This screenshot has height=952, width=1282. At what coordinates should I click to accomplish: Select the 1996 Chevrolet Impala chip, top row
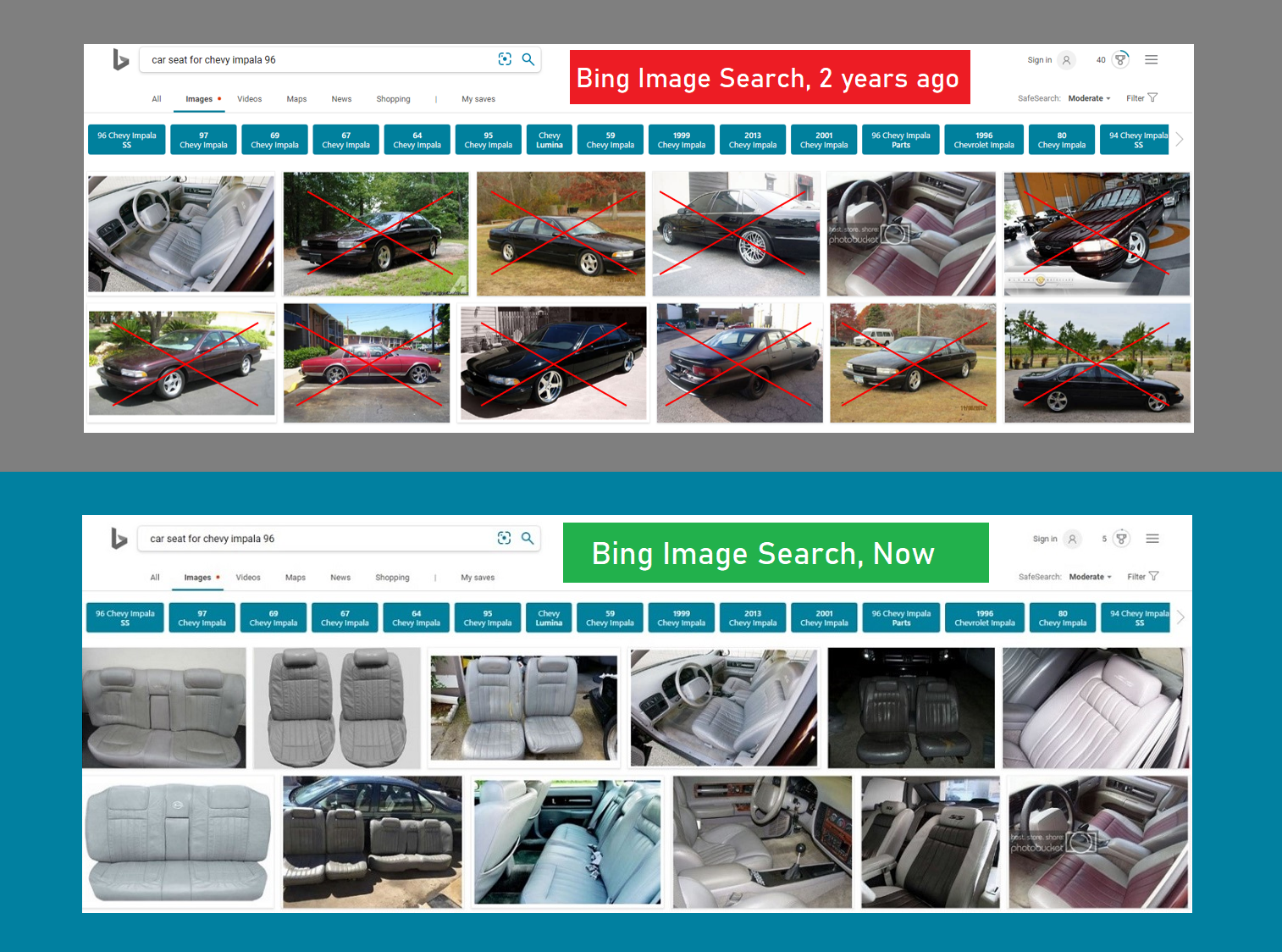(984, 140)
